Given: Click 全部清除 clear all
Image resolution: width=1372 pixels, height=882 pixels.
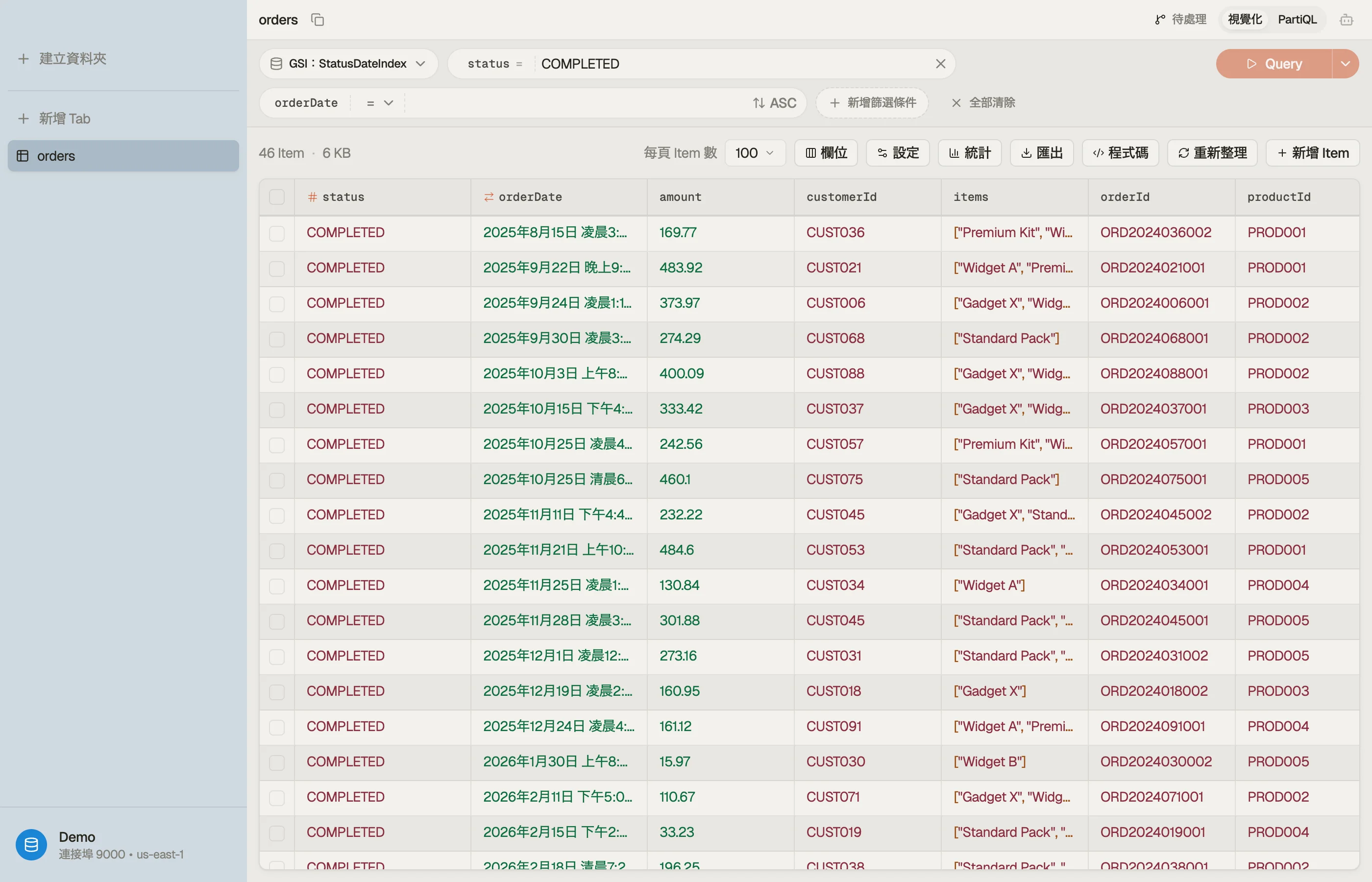Looking at the screenshot, I should [983, 103].
